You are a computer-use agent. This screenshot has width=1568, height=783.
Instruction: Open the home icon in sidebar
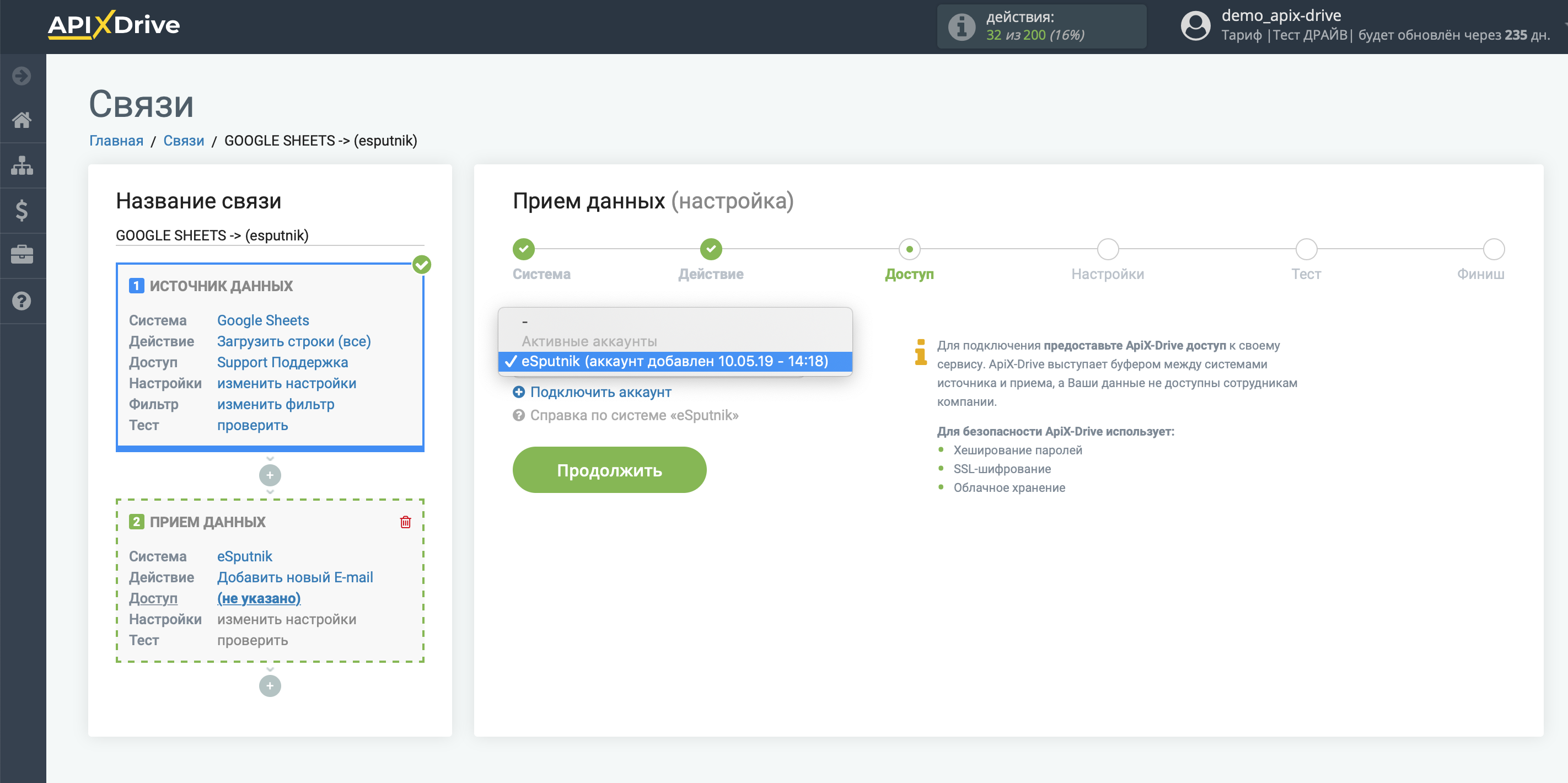22,120
